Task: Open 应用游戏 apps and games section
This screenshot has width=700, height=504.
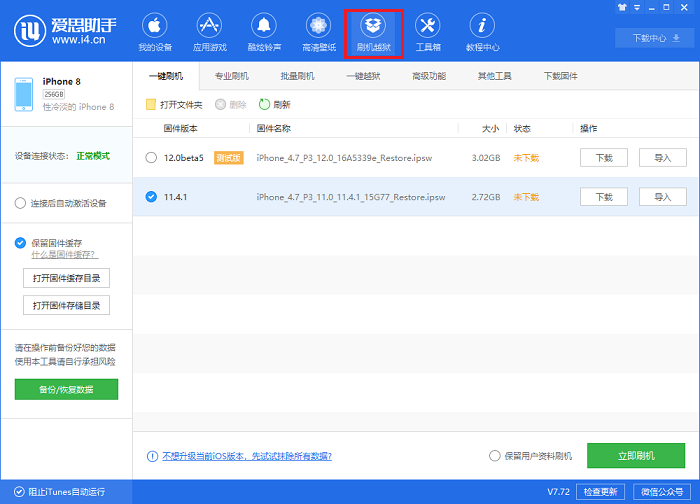Action: click(209, 33)
